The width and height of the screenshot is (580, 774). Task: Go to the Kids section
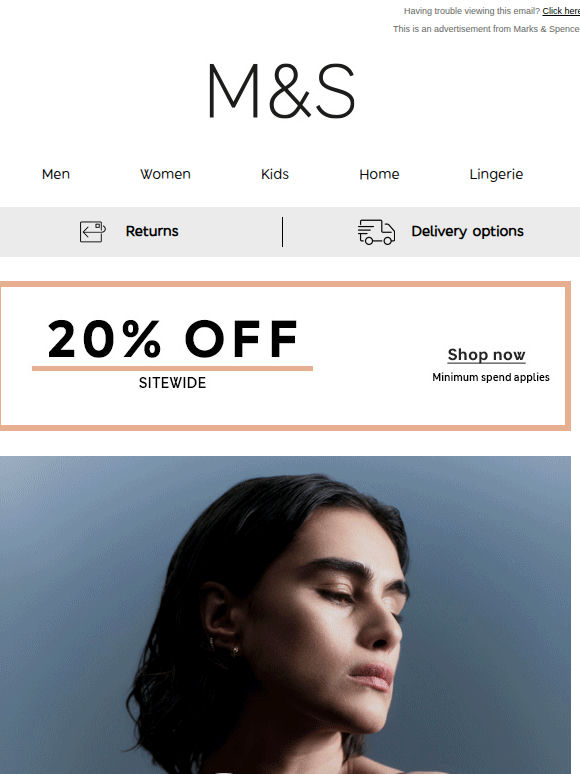[x=275, y=174]
